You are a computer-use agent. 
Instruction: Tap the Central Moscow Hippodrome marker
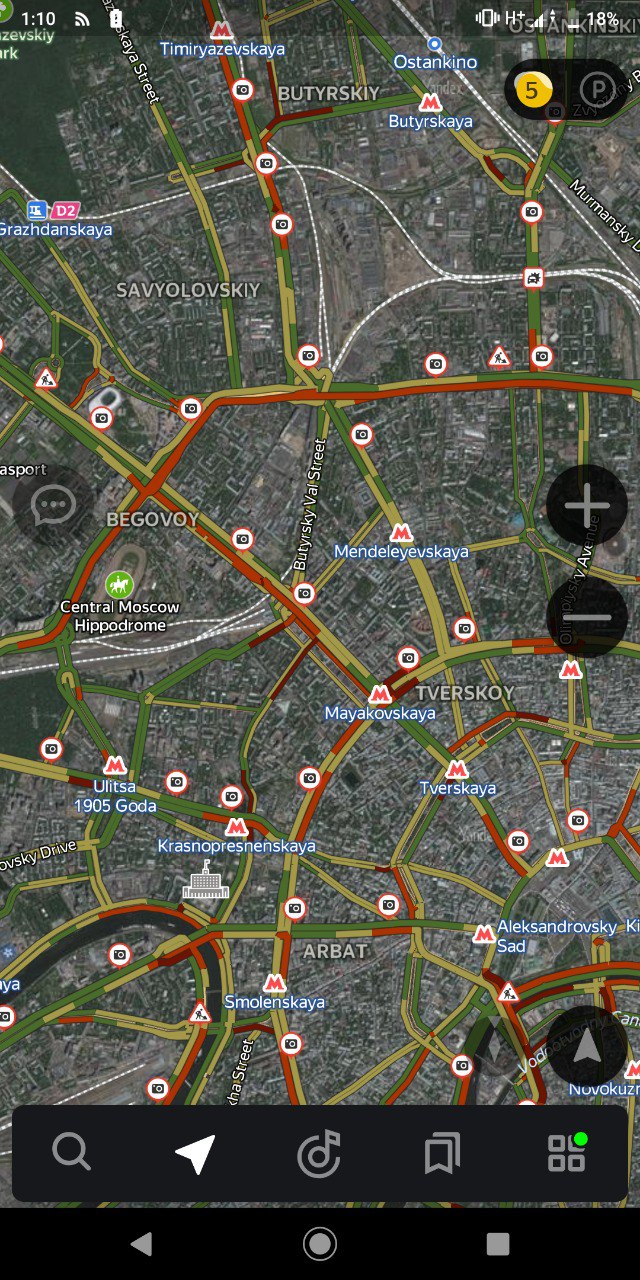click(119, 584)
